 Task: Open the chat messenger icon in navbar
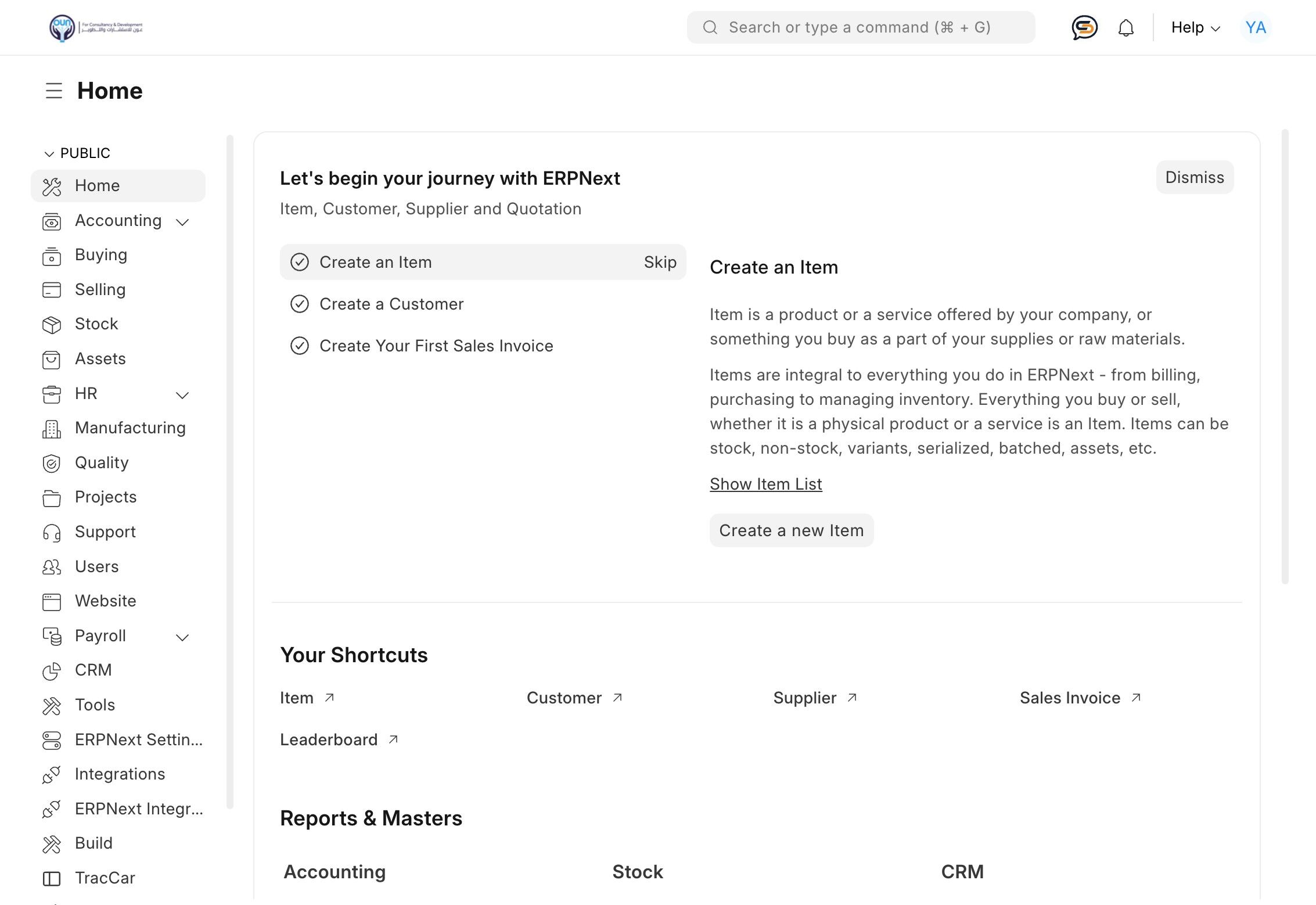[1084, 27]
